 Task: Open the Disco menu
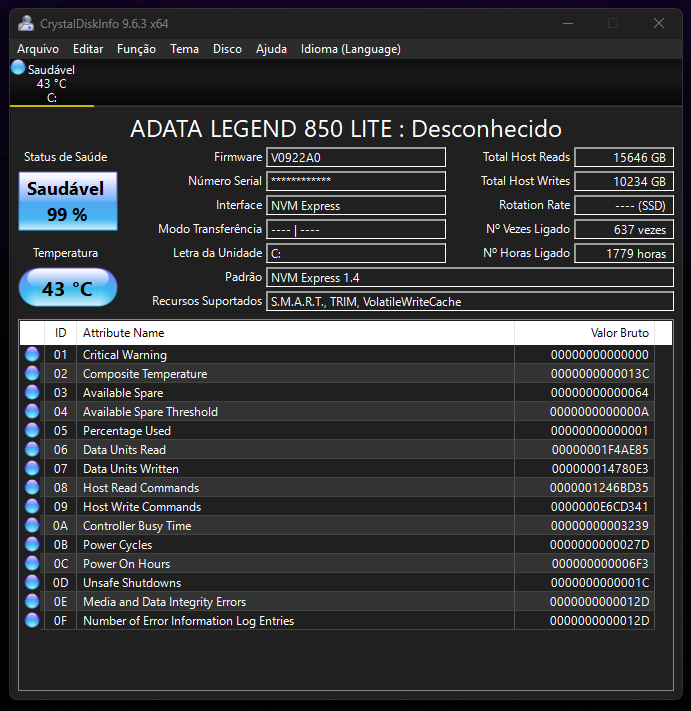(227, 49)
